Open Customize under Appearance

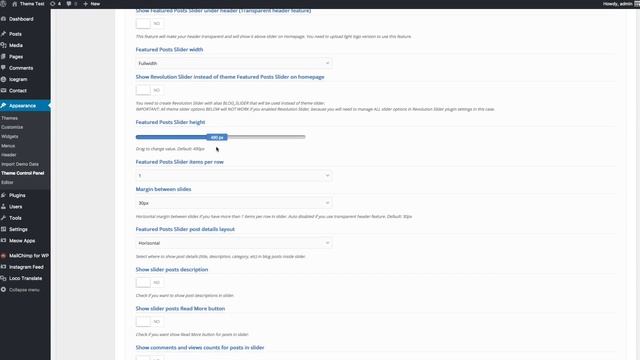[x=12, y=127]
